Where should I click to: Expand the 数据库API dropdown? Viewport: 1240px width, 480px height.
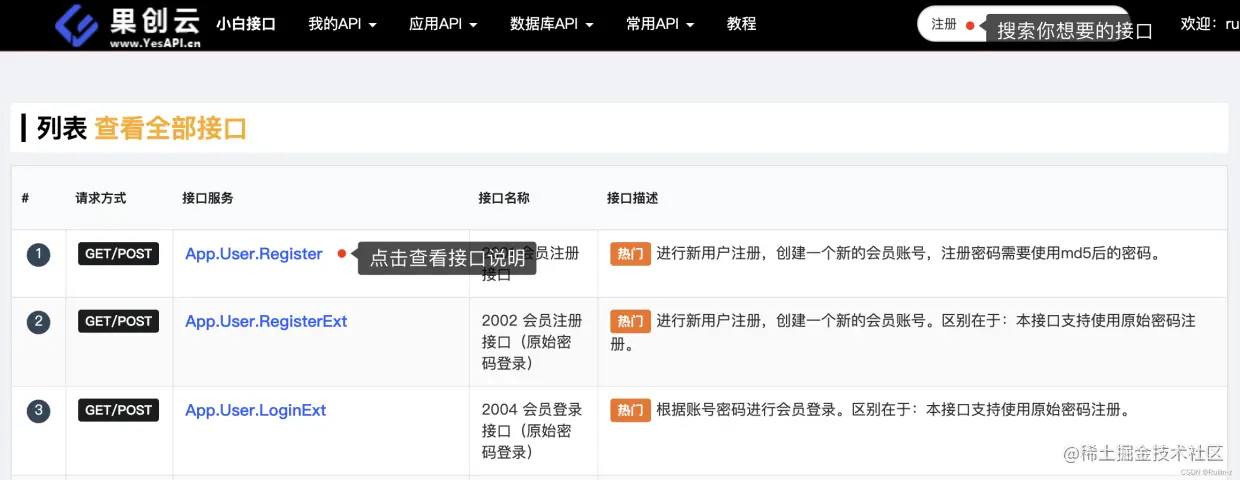pos(551,24)
